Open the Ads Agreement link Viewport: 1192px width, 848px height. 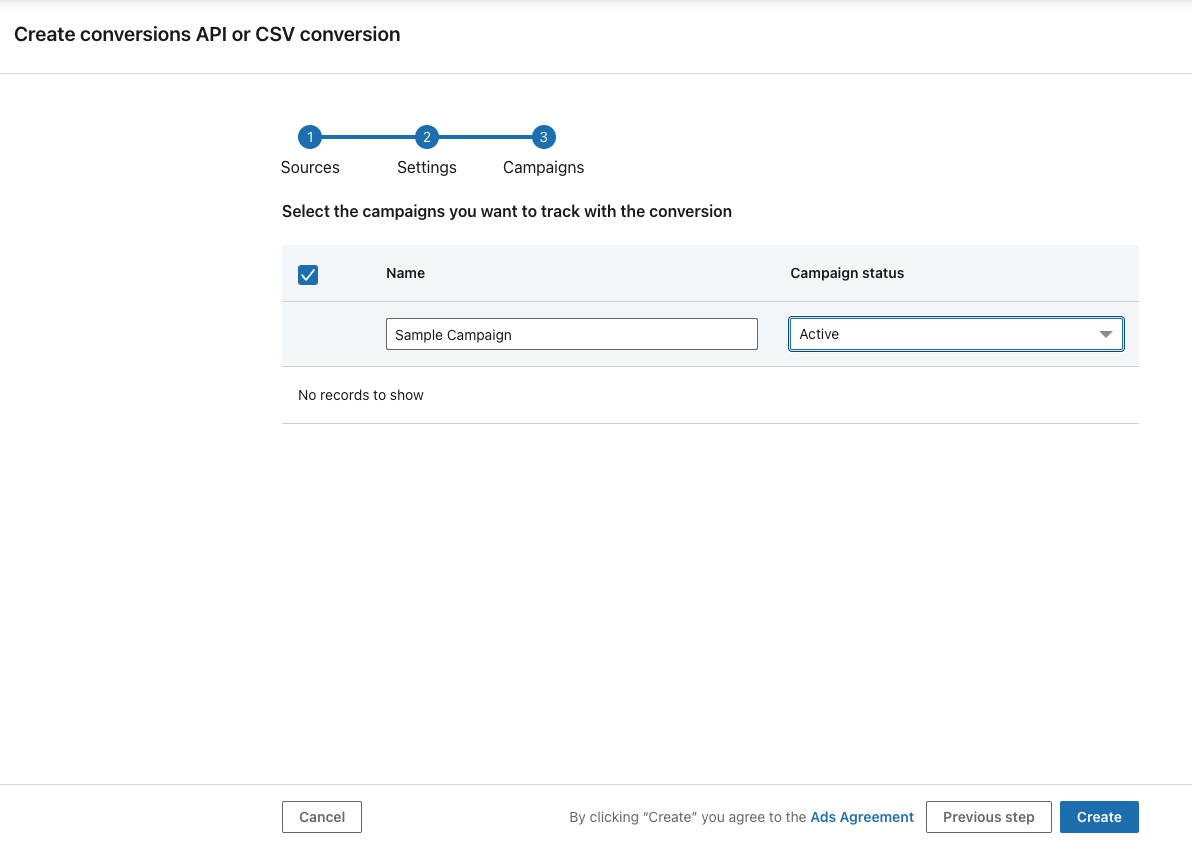[x=862, y=817]
